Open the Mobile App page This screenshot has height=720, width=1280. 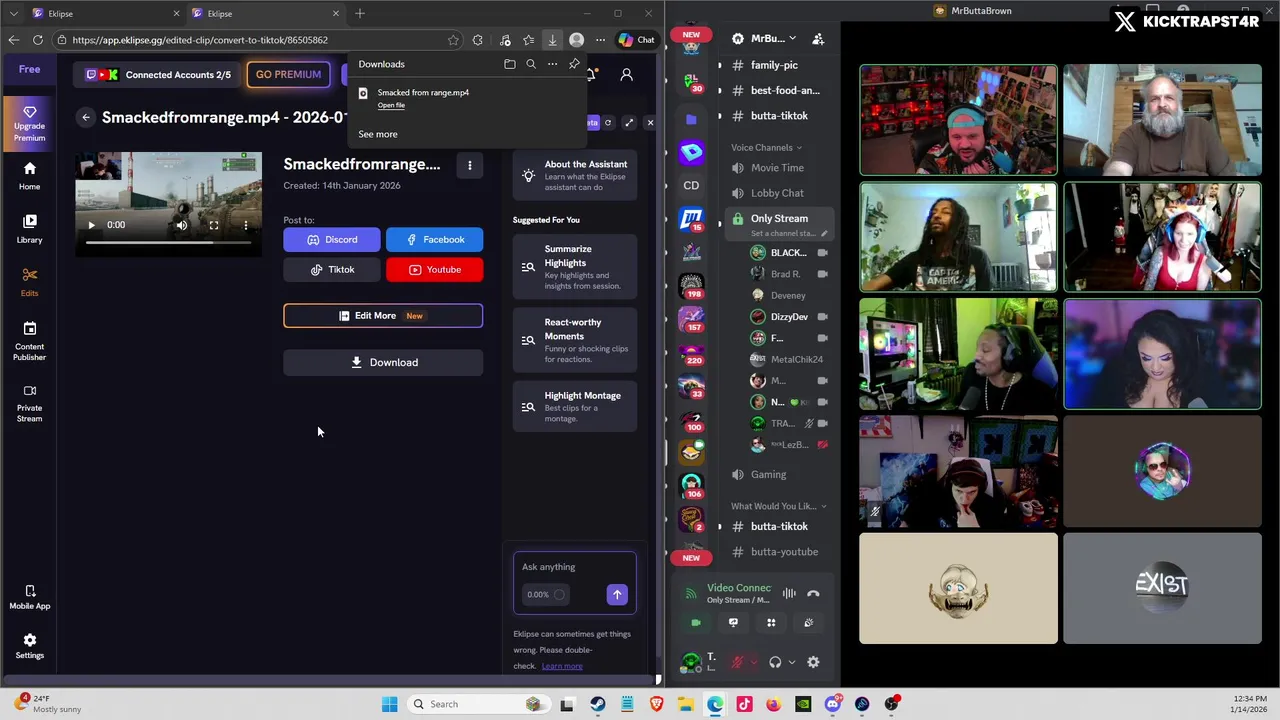tap(29, 597)
